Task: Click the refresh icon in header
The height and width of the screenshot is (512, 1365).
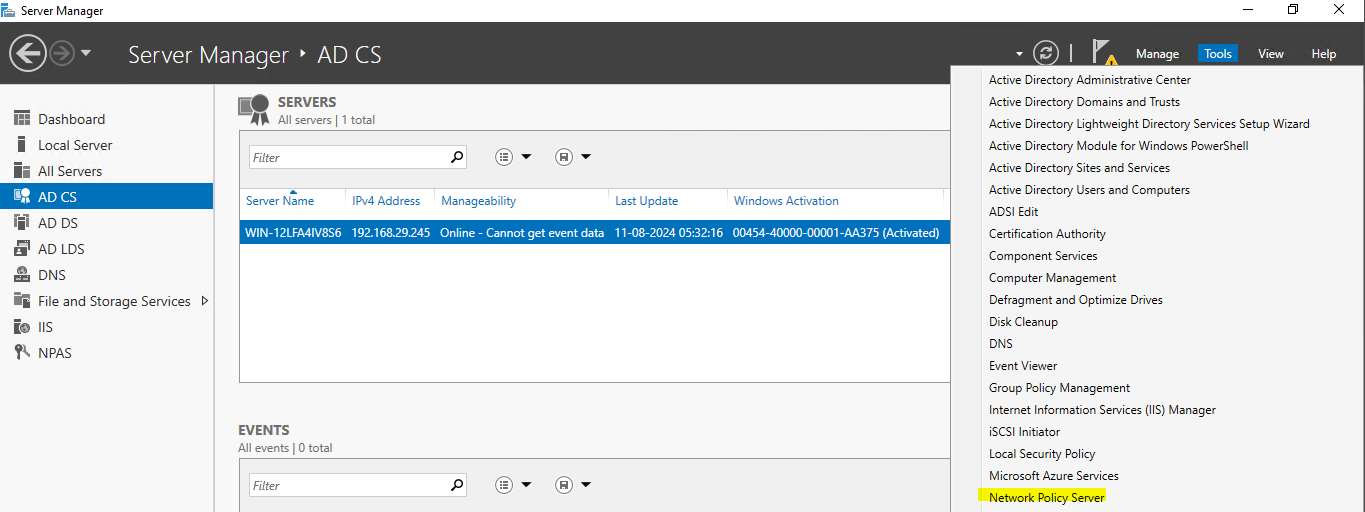Action: pos(1046,53)
